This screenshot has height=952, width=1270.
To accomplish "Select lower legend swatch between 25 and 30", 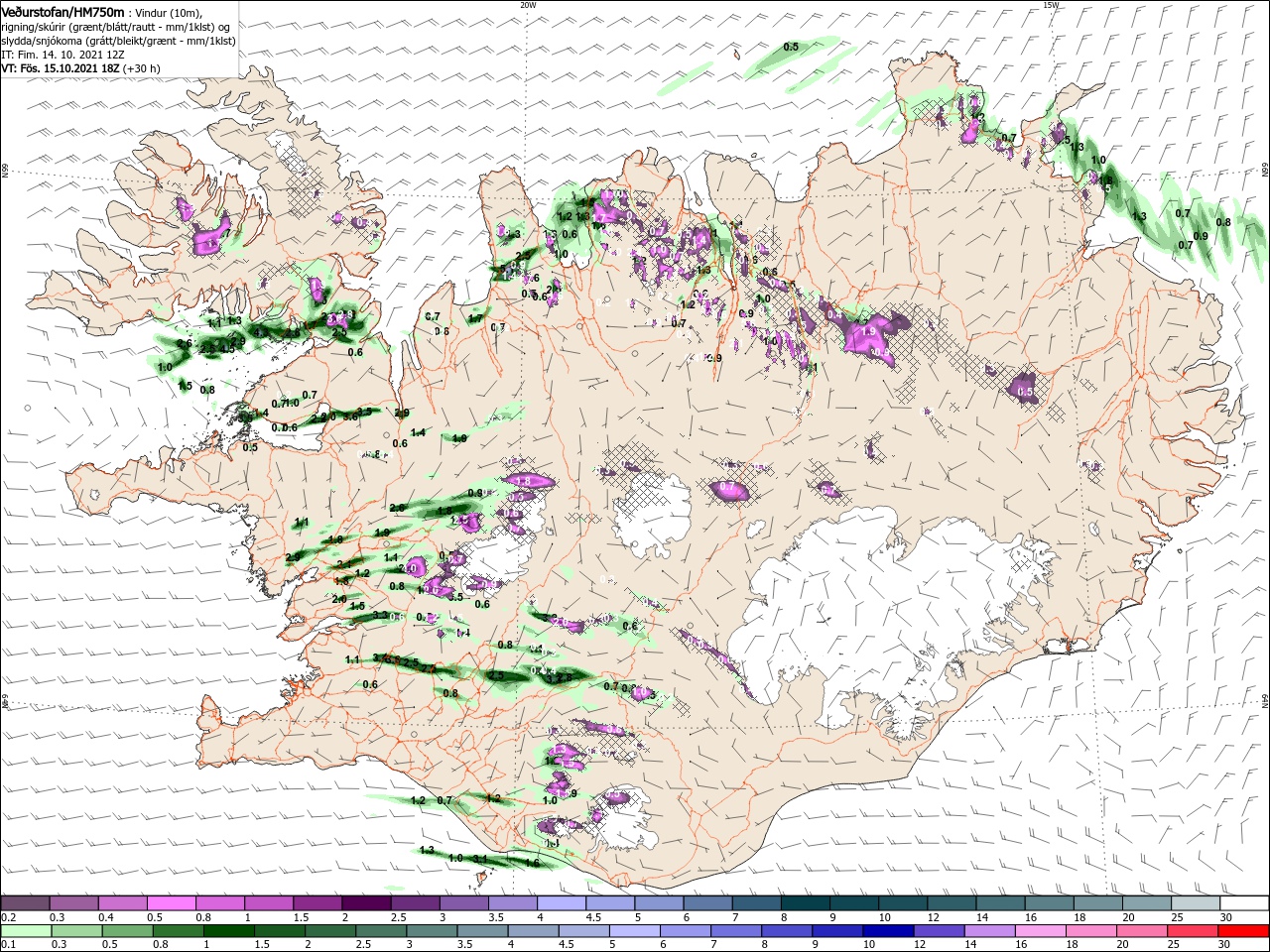I will (x=1196, y=931).
